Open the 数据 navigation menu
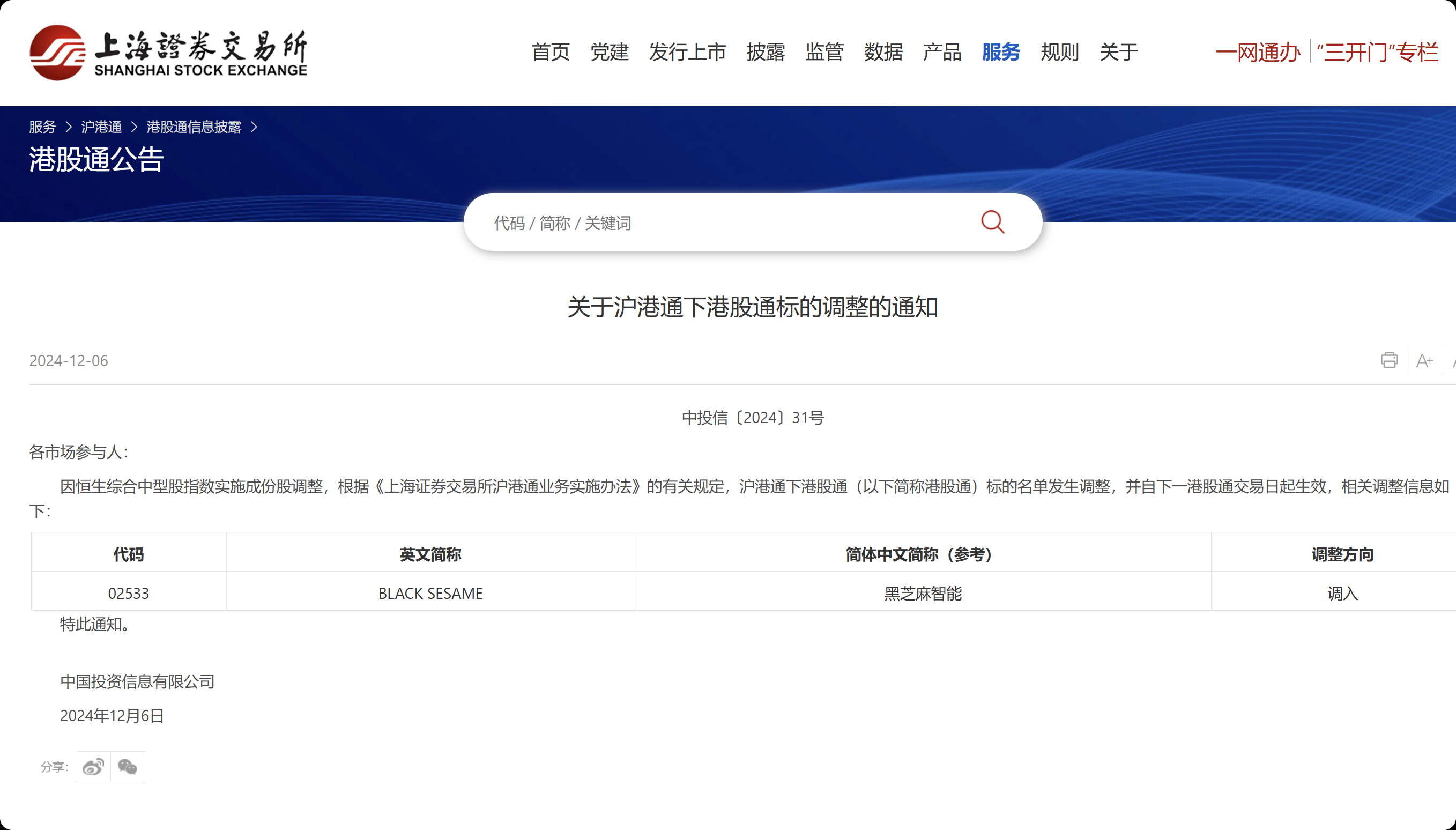The image size is (1456, 830). coord(883,52)
